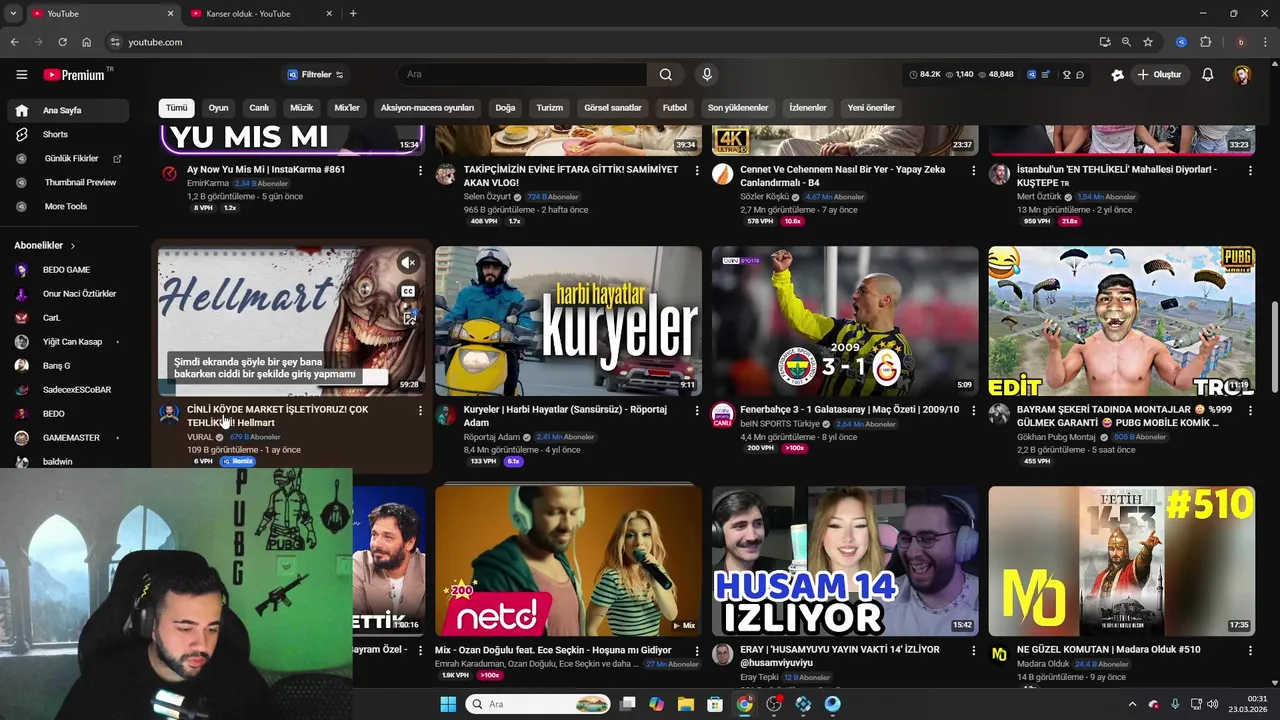Image resolution: width=1280 pixels, height=720 pixels.
Task: Open File Explorer from taskbar
Action: click(685, 704)
